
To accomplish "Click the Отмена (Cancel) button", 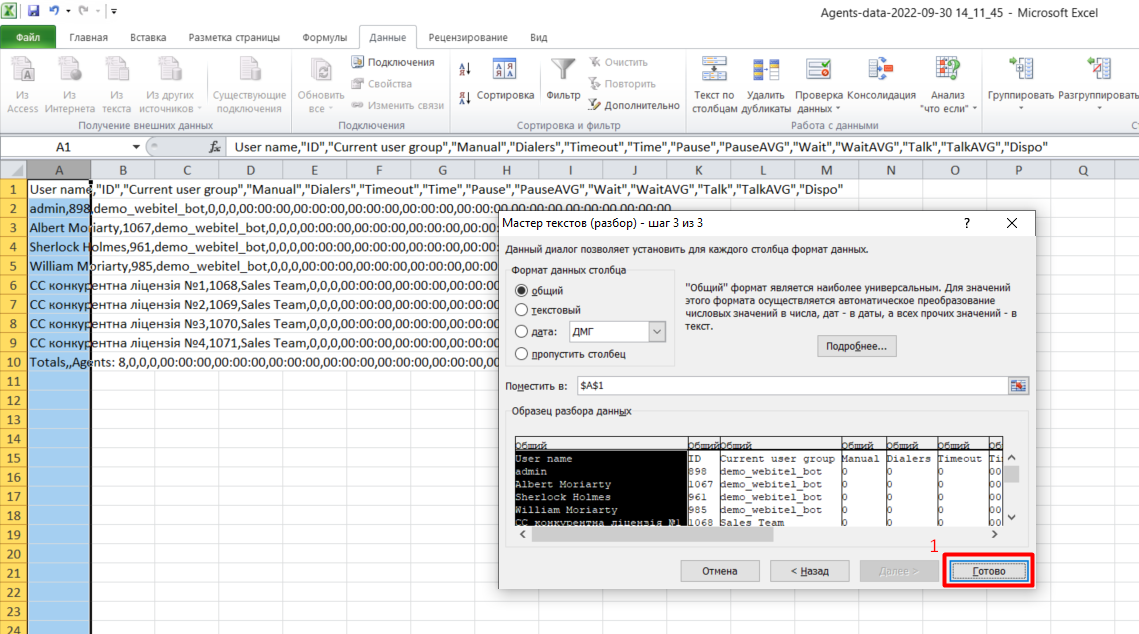I will click(720, 571).
